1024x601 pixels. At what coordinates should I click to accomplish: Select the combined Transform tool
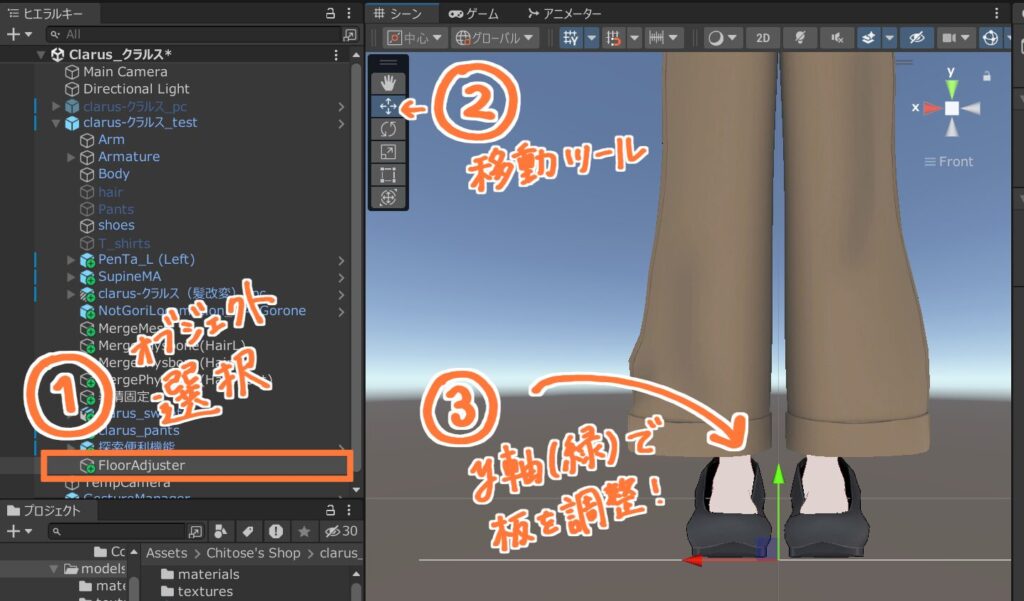pyautogui.click(x=388, y=198)
